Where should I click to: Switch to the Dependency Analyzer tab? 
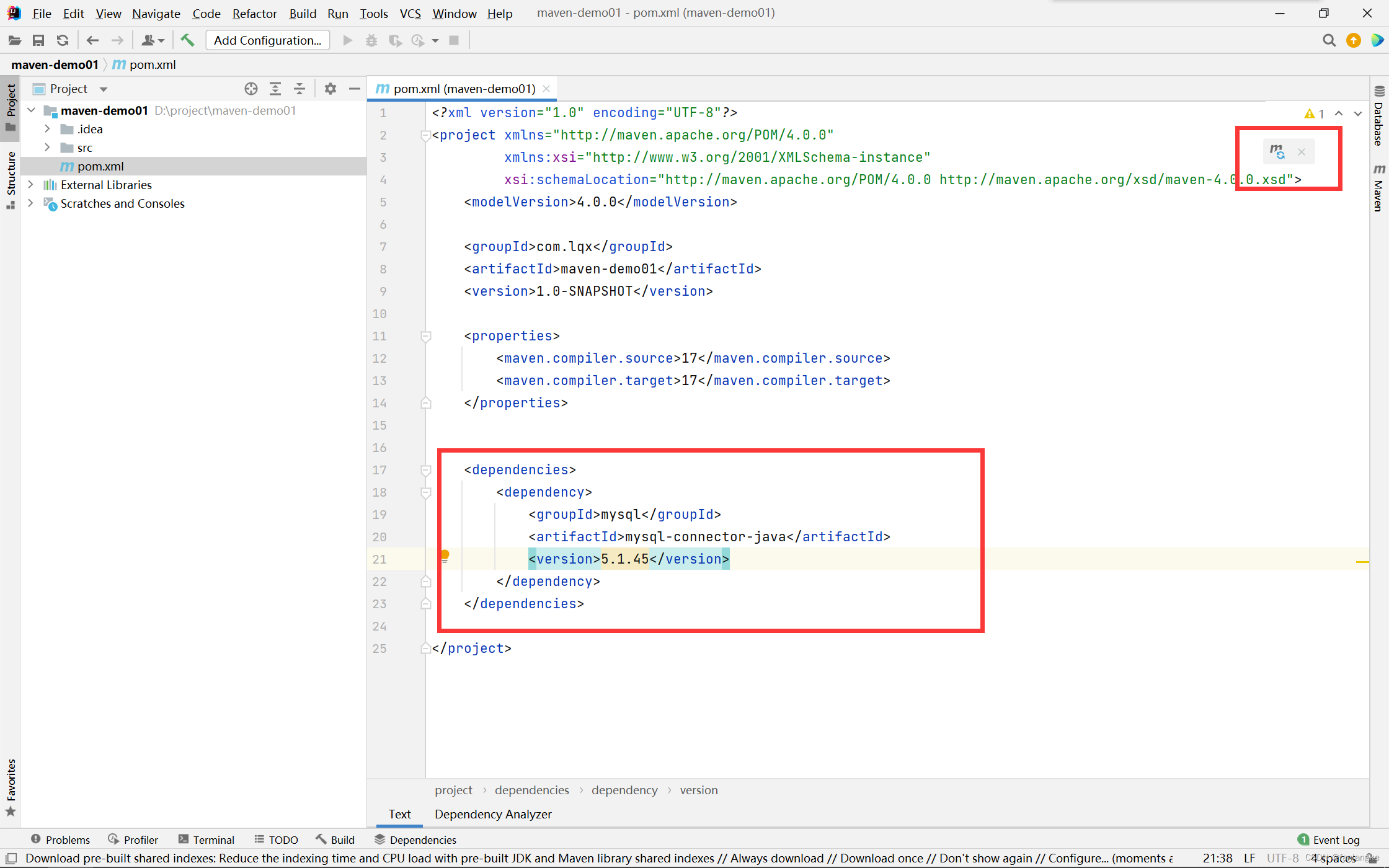[493, 814]
